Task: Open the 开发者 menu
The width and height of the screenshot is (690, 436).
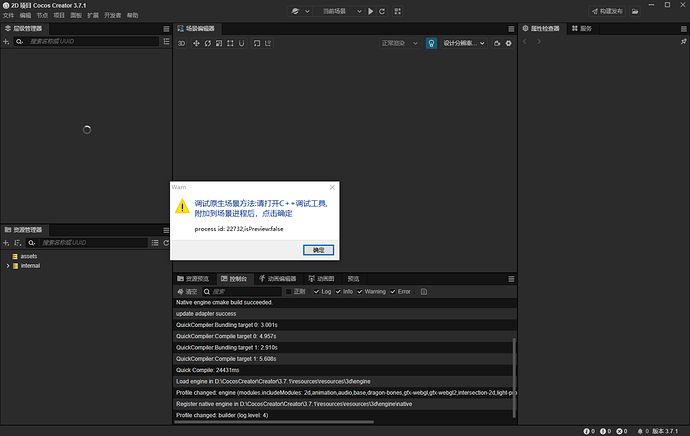Action: 112,15
